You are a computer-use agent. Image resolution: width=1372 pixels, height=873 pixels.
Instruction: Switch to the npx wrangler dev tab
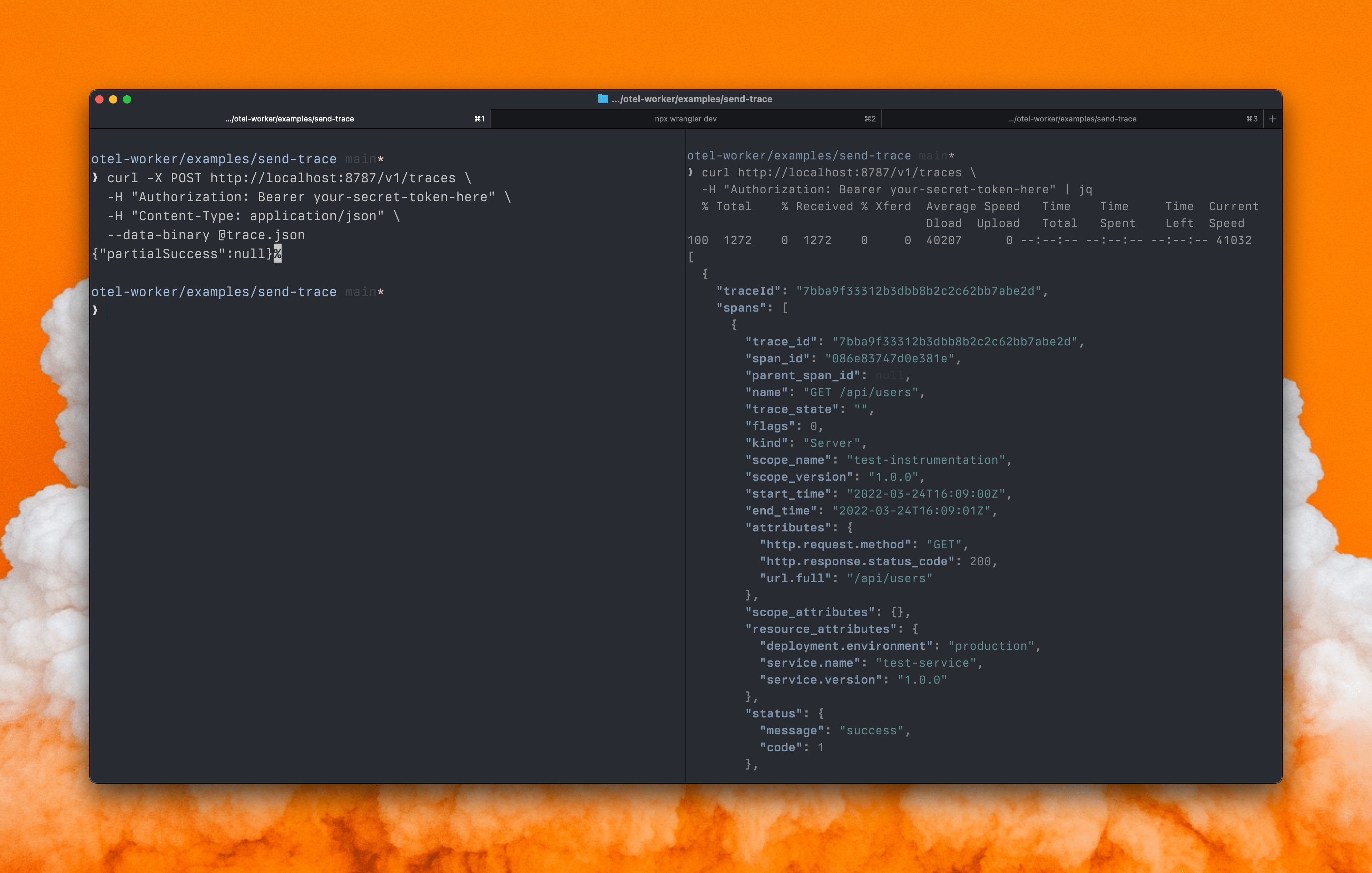685,119
